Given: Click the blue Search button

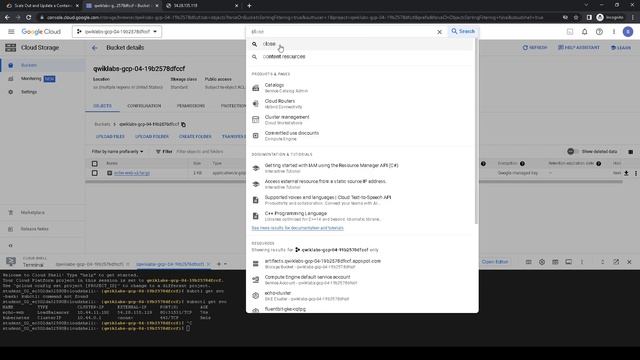Looking at the screenshot, I should (x=463, y=31).
